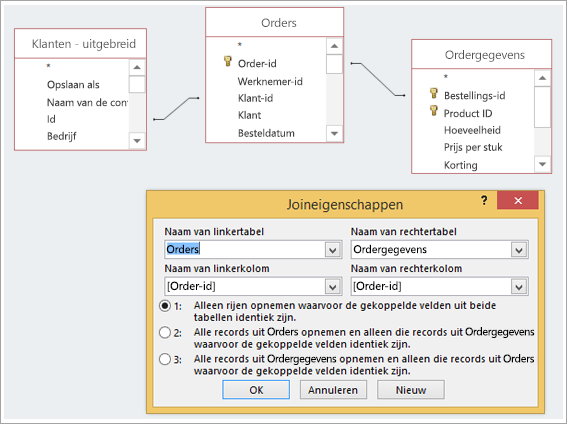
Task: Click the Order-id primary key icon
Action: (x=227, y=61)
